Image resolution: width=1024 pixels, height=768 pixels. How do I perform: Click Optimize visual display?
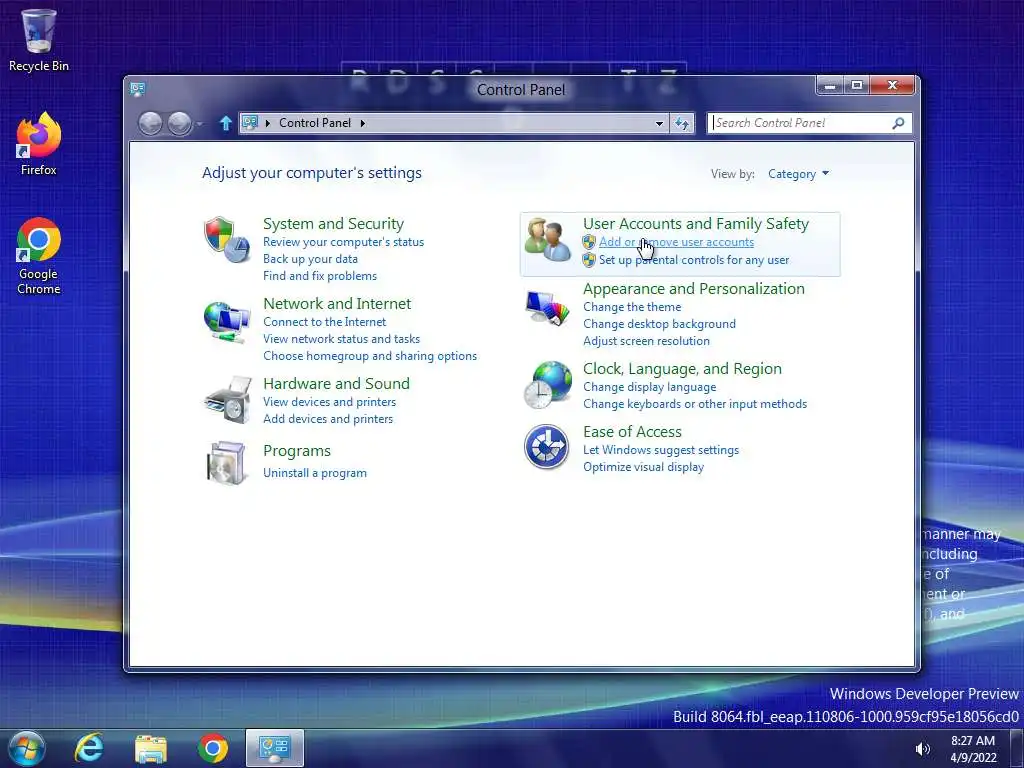coord(643,466)
